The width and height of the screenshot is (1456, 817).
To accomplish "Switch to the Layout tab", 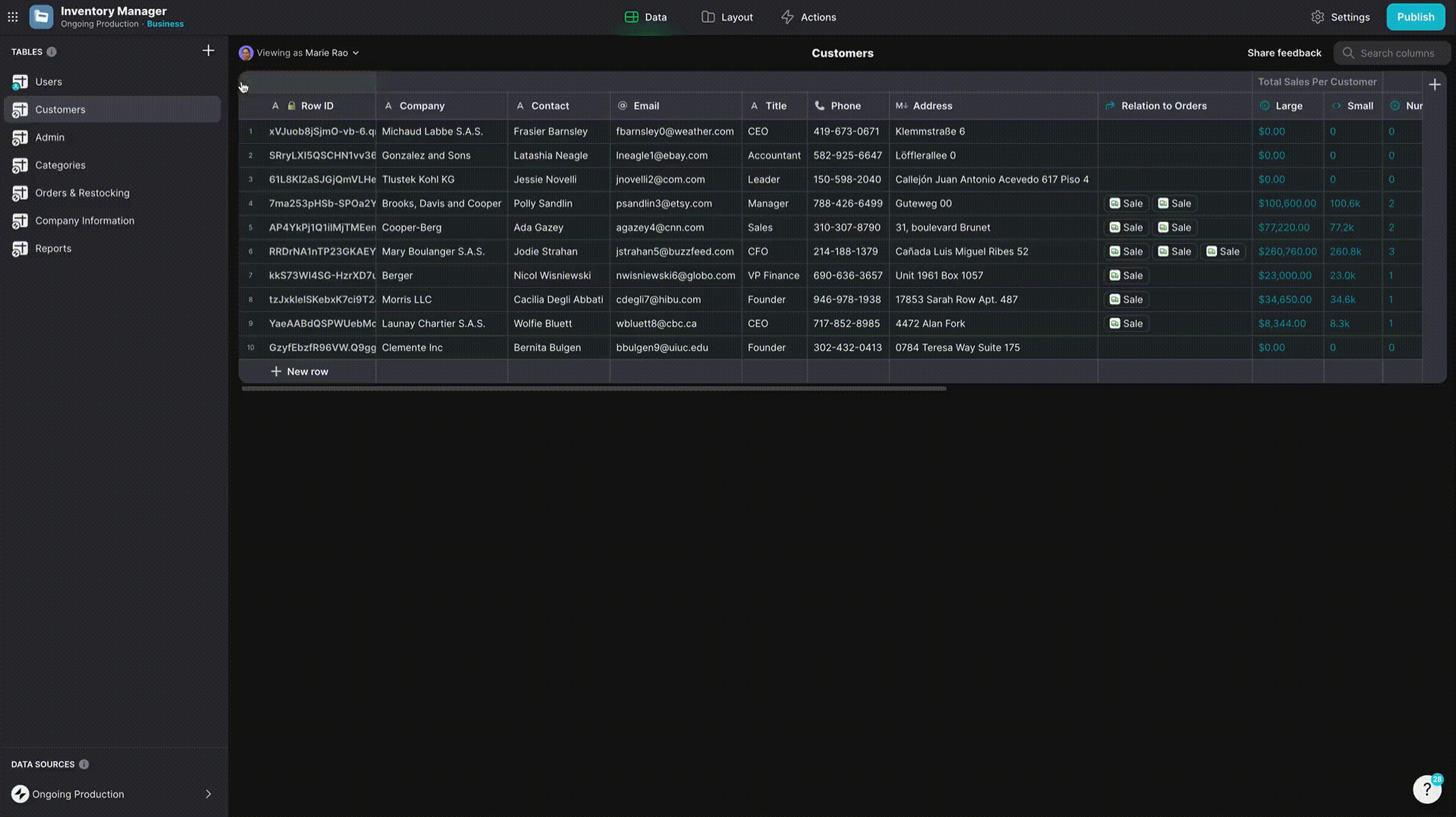I will 727,17.
